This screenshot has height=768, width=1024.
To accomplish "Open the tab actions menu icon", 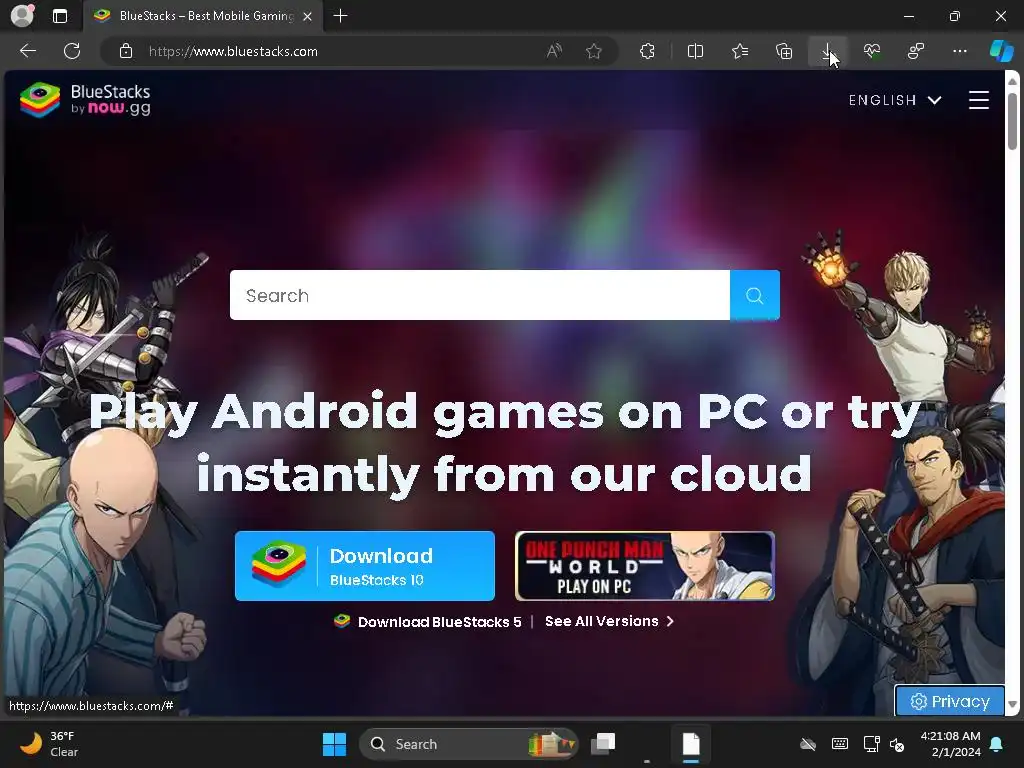I will point(60,16).
